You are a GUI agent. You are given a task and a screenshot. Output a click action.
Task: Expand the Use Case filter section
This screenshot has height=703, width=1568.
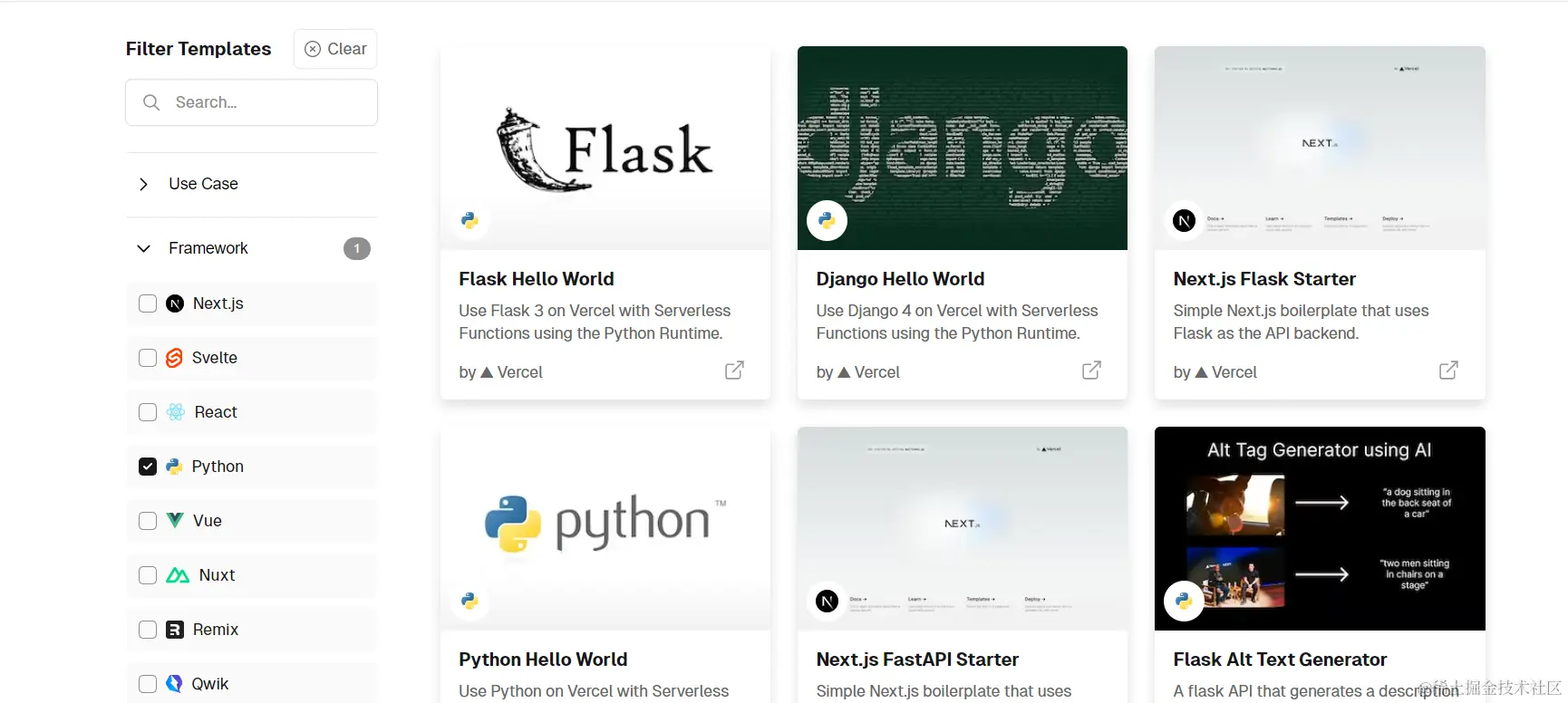[251, 184]
